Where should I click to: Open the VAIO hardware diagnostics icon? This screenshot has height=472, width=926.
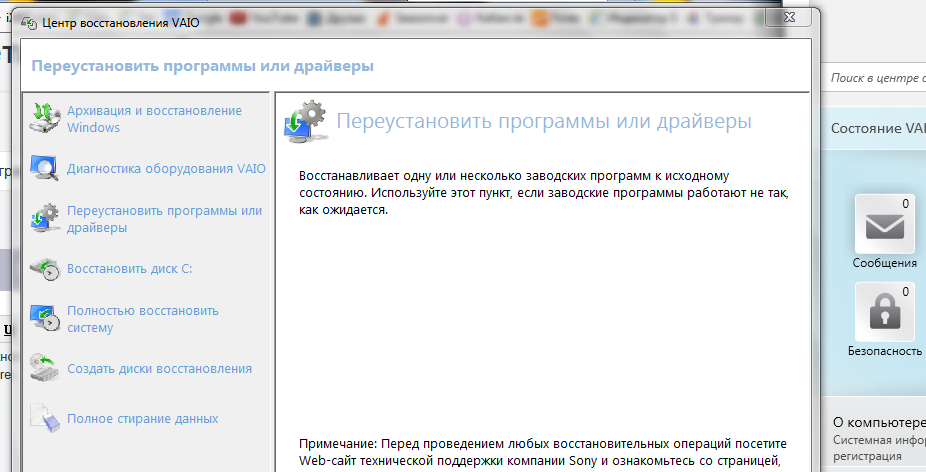coord(45,168)
